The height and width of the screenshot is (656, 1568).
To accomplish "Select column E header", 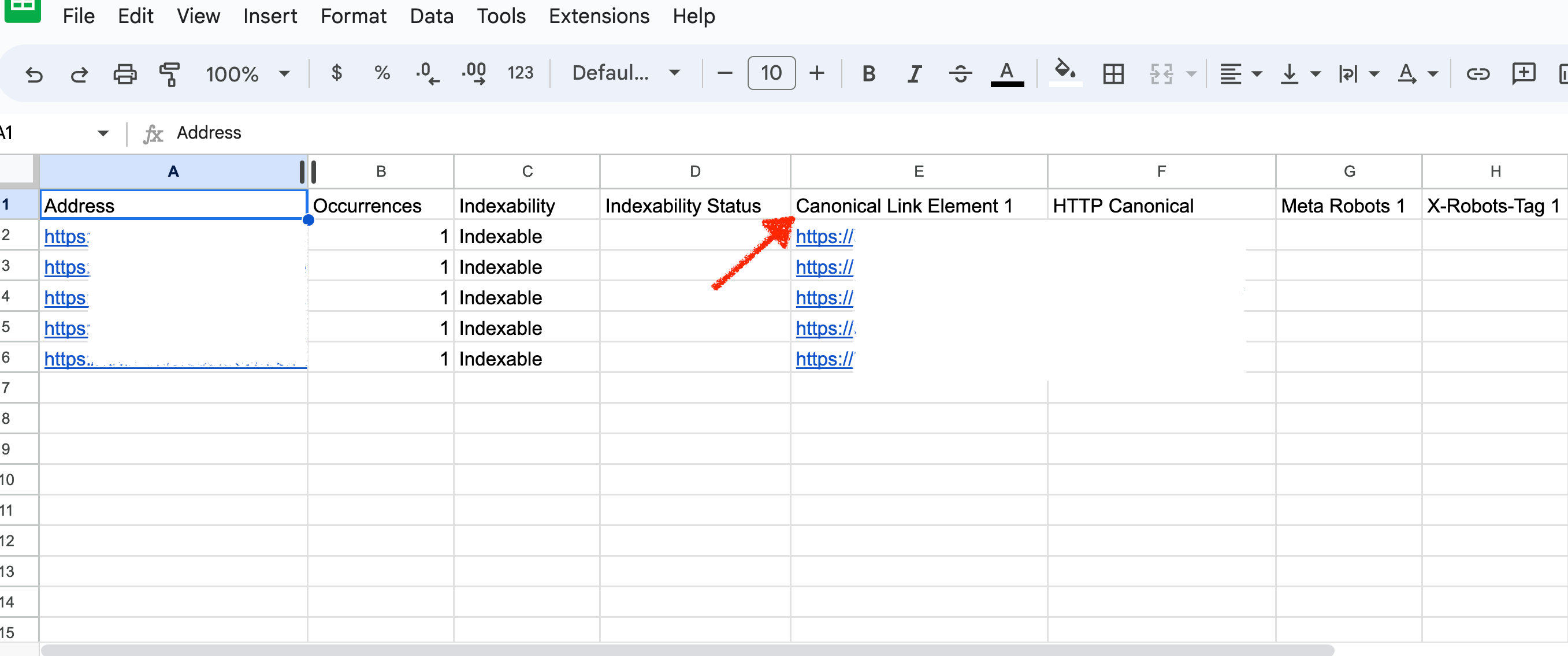I will pos(919,171).
